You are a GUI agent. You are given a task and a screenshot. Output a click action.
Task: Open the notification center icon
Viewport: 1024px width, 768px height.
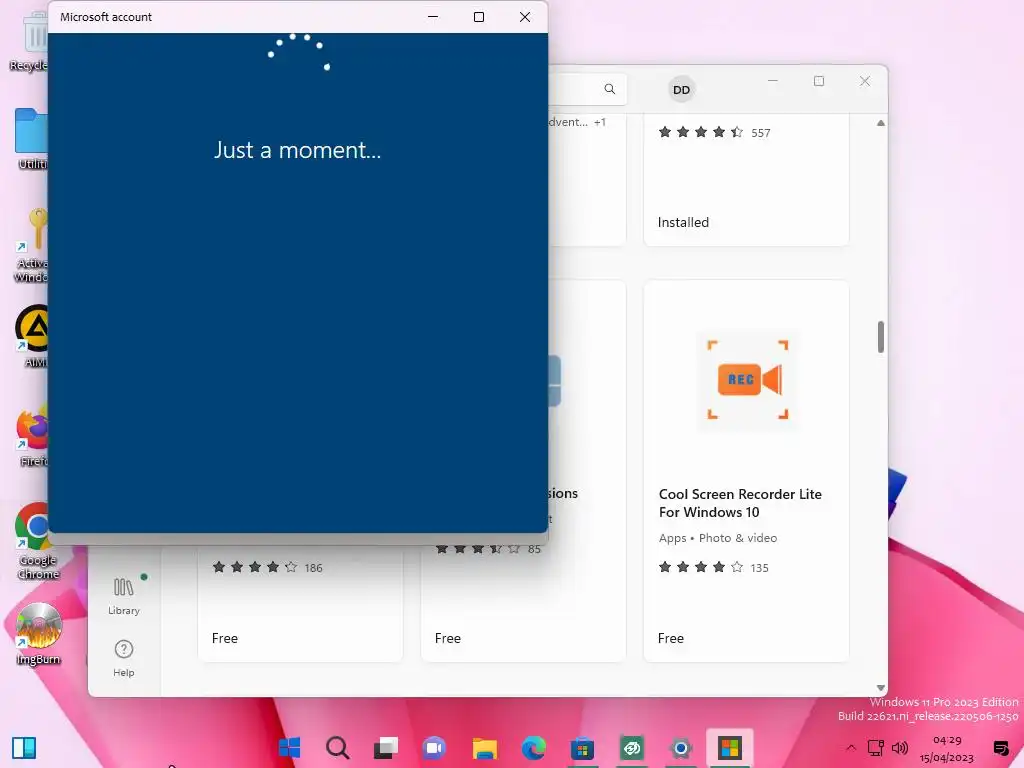pyautogui.click(x=1000, y=748)
